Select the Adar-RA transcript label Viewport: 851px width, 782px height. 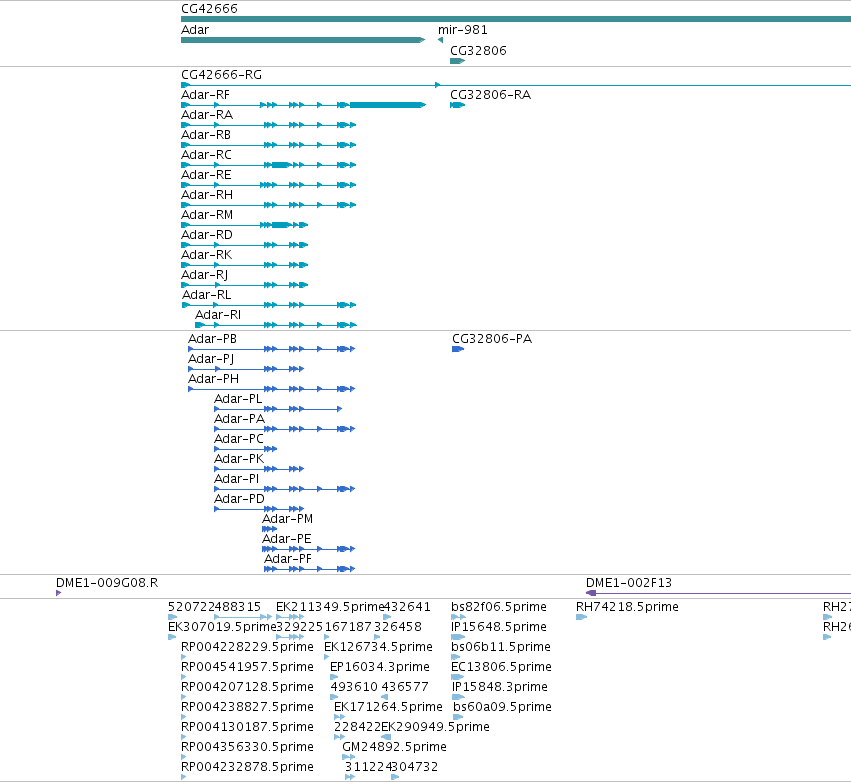(x=207, y=115)
